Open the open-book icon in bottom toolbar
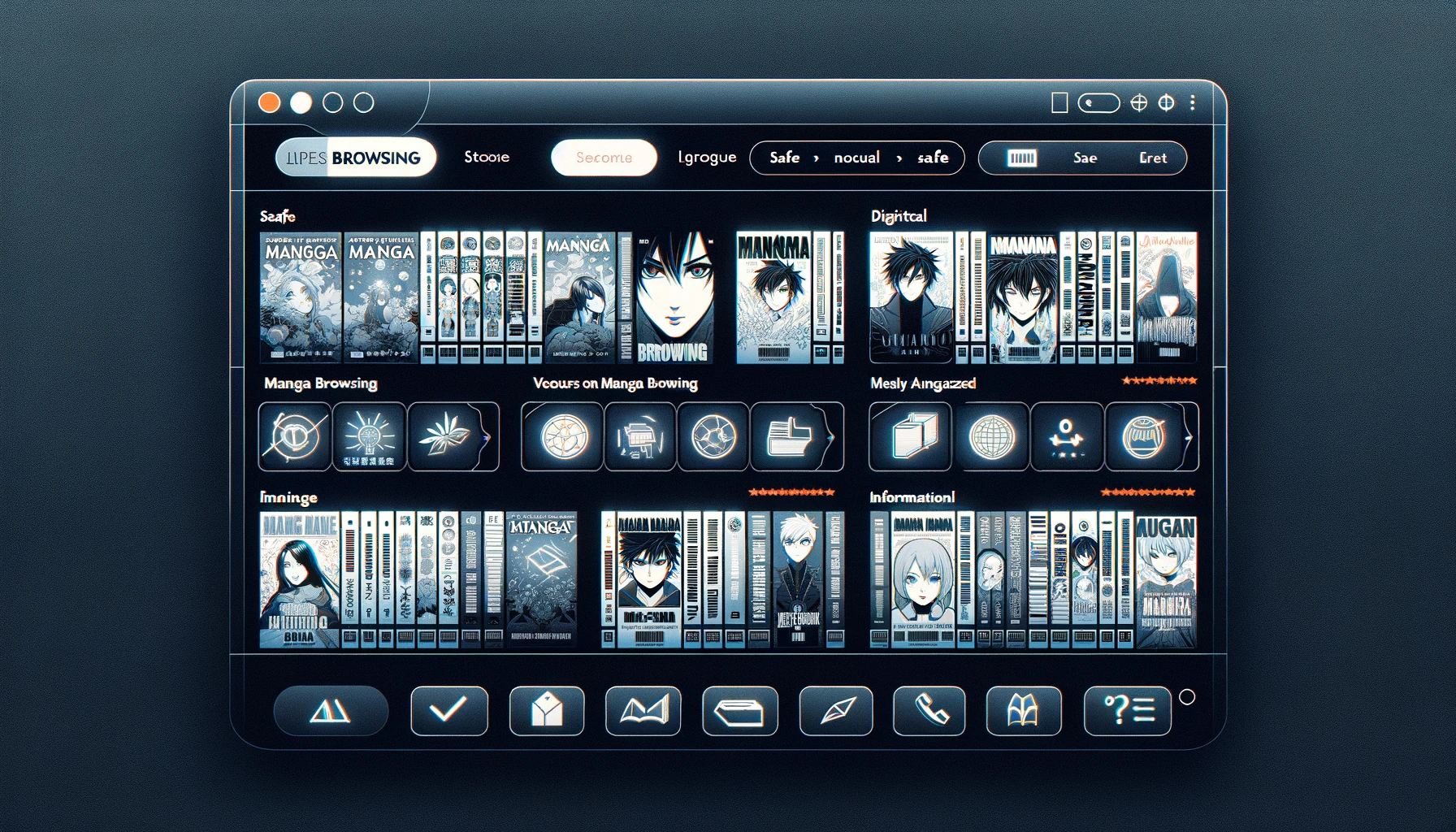The height and width of the screenshot is (832, 1456). 643,711
